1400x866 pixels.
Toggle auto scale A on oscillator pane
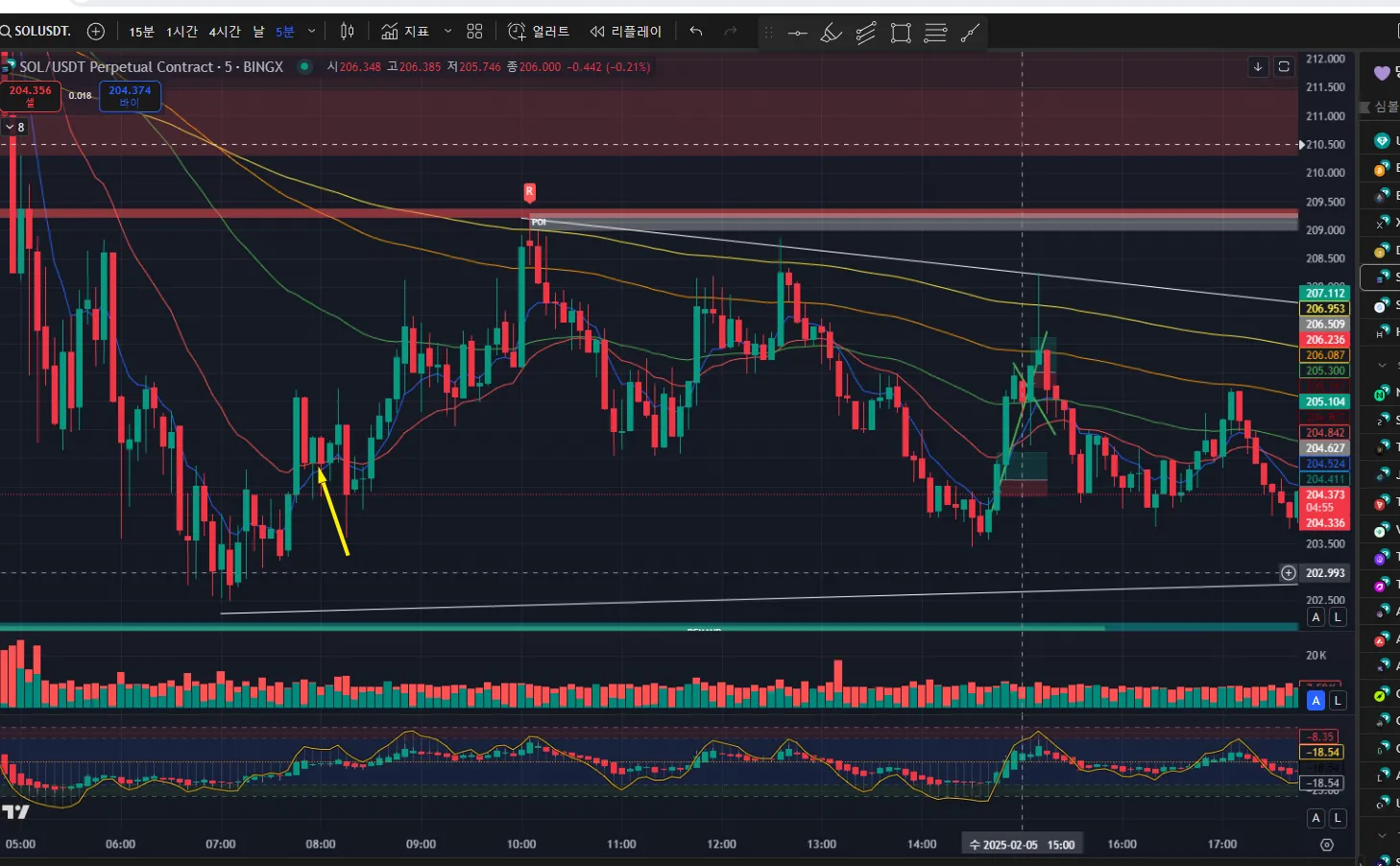1316,818
